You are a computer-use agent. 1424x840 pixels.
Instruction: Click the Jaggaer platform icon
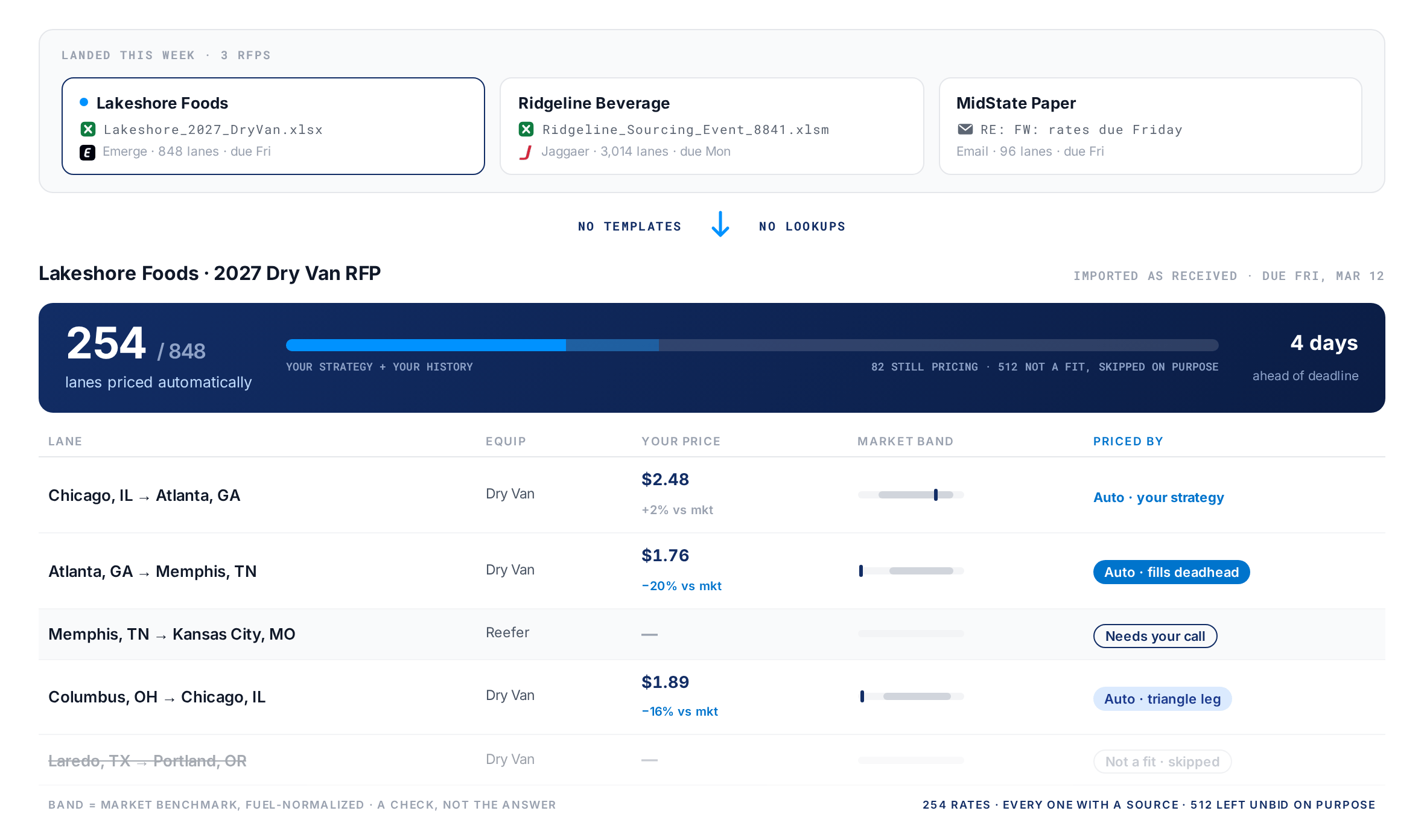click(526, 152)
